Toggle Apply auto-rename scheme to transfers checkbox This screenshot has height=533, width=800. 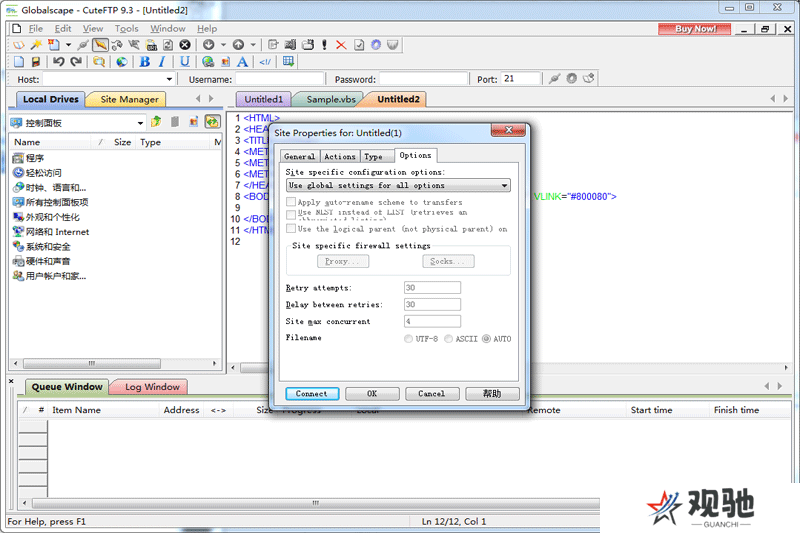(x=291, y=202)
